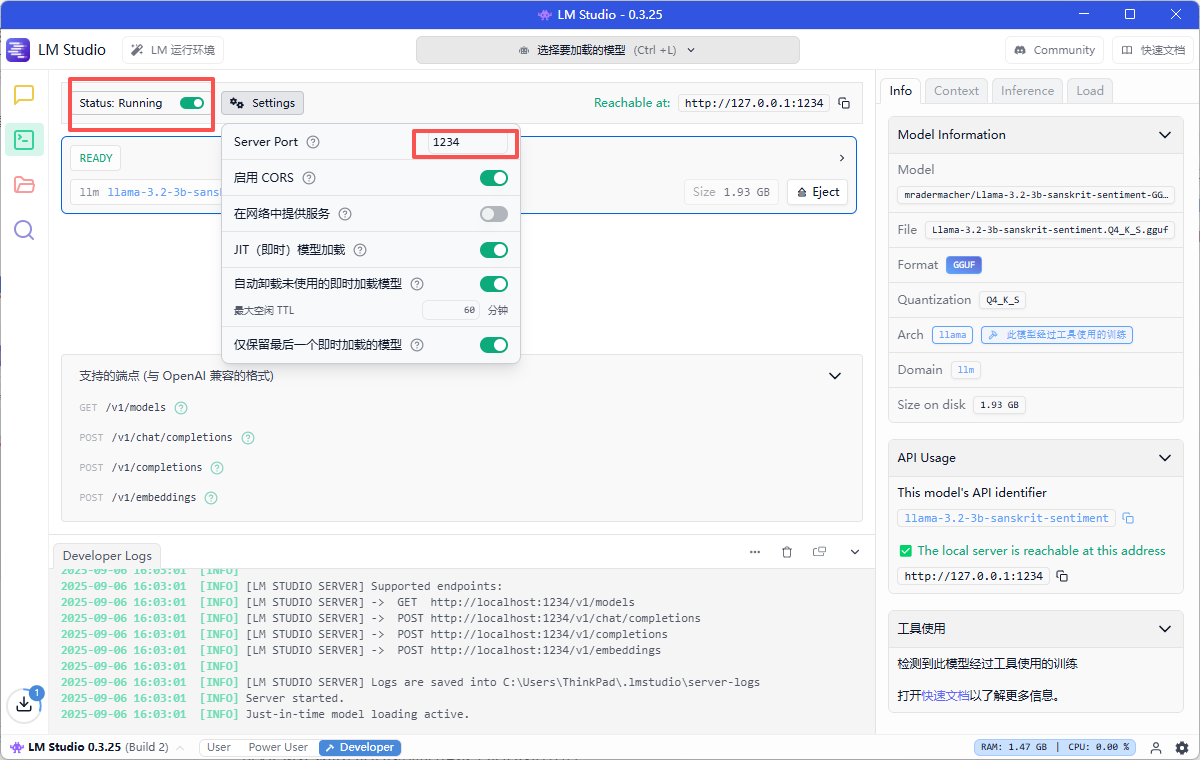The height and width of the screenshot is (760, 1200).
Task: Select the Developer Logs tab
Action: point(107,556)
